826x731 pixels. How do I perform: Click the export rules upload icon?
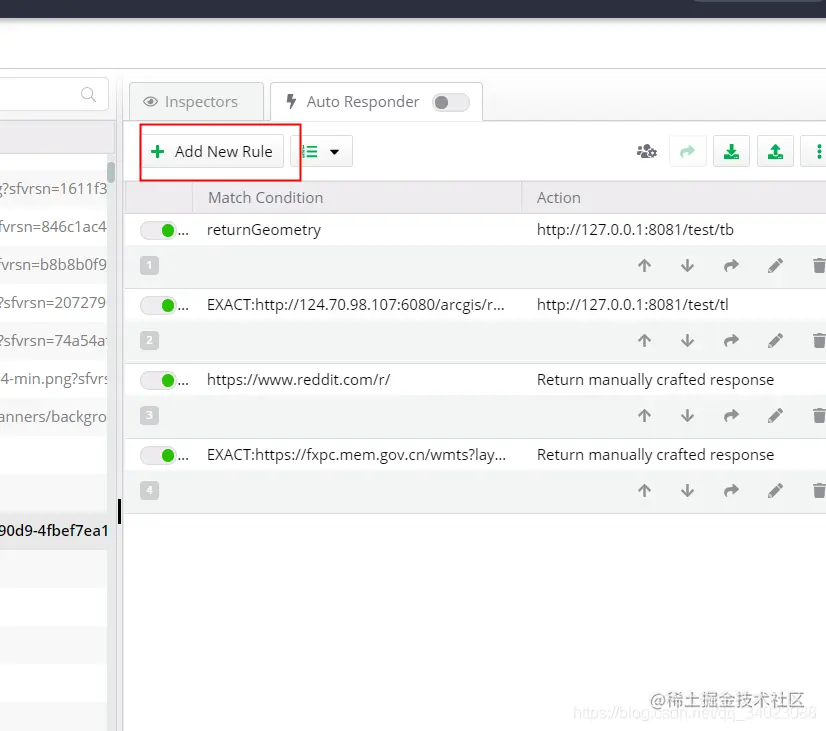[x=775, y=152]
